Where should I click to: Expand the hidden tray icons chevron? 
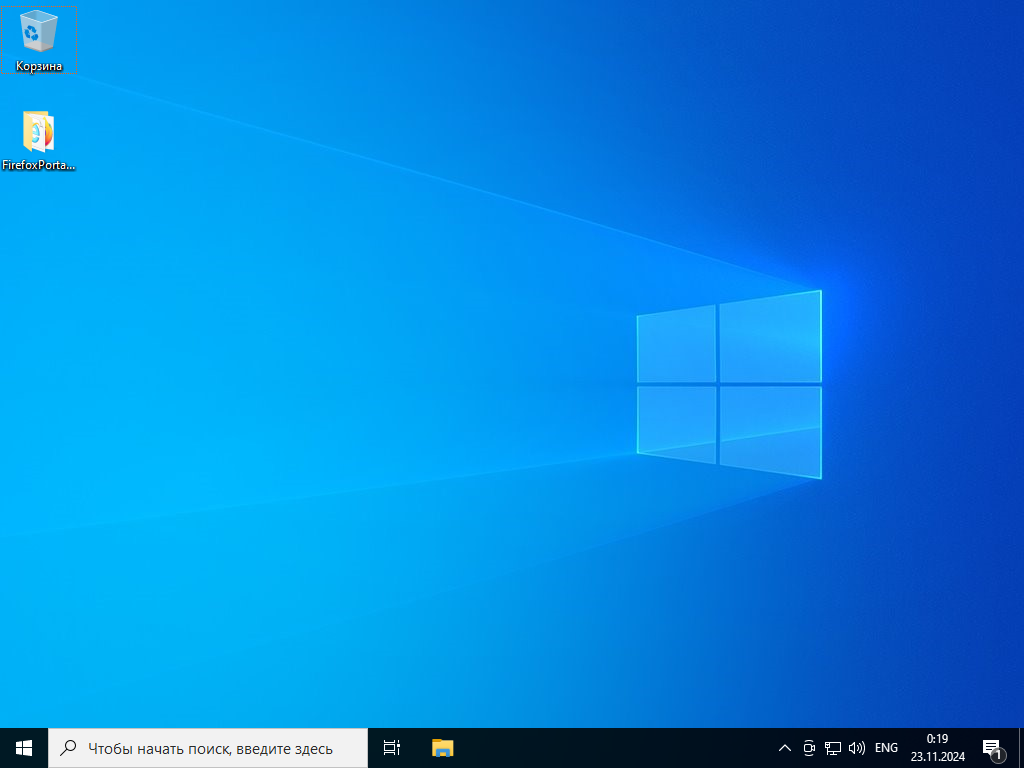784,747
